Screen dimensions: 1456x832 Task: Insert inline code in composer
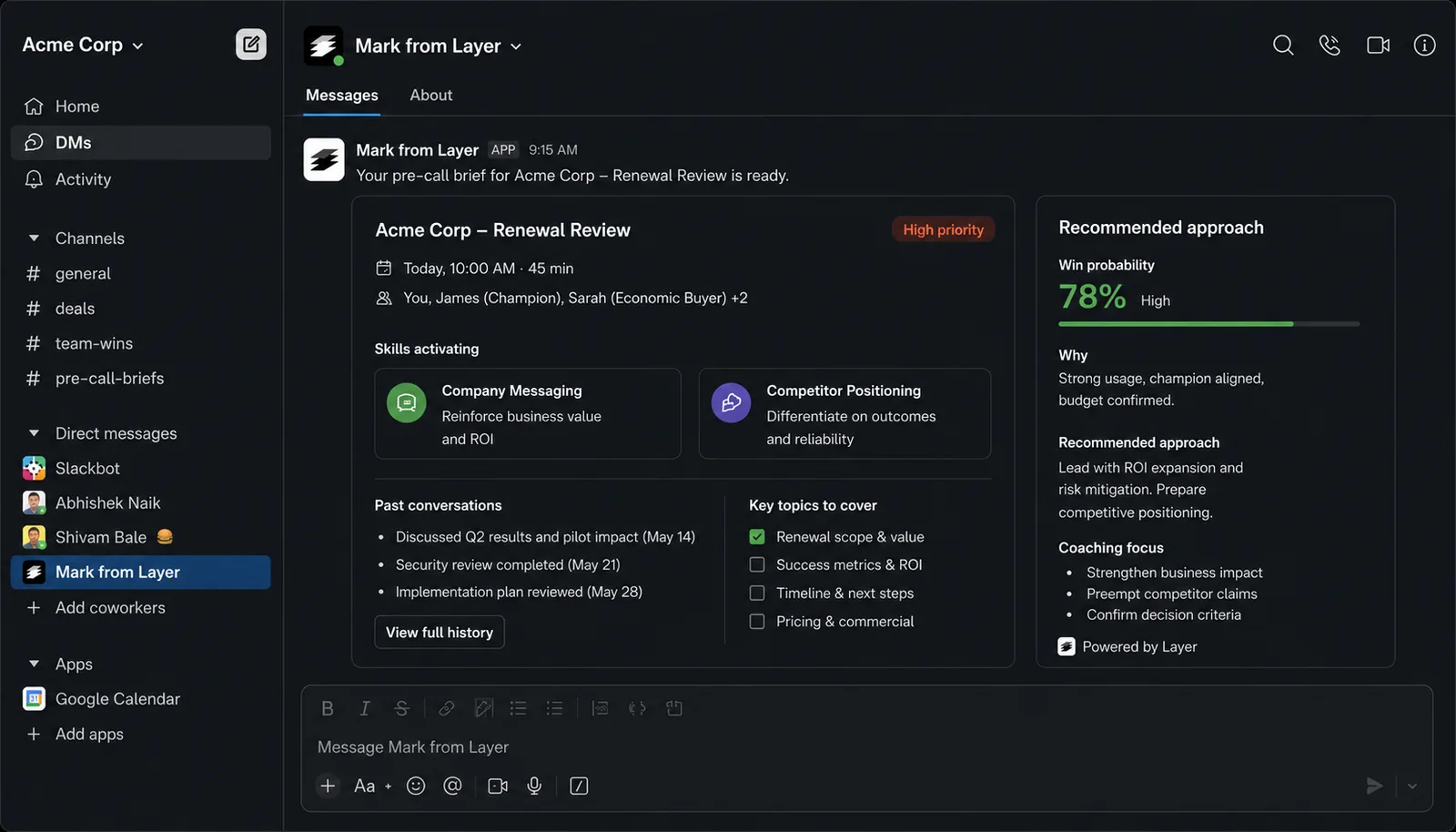(637, 708)
